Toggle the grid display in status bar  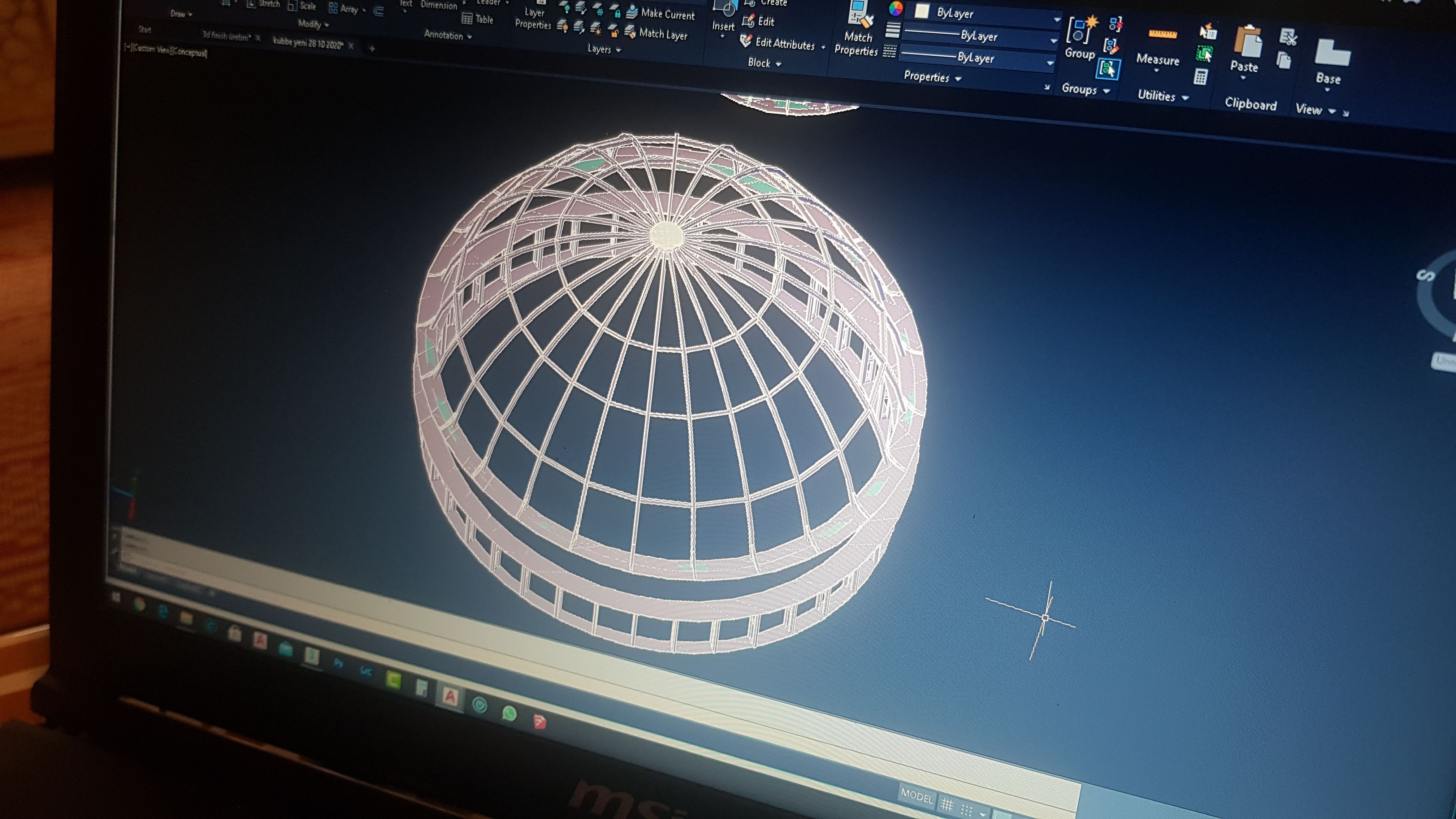coord(947,804)
